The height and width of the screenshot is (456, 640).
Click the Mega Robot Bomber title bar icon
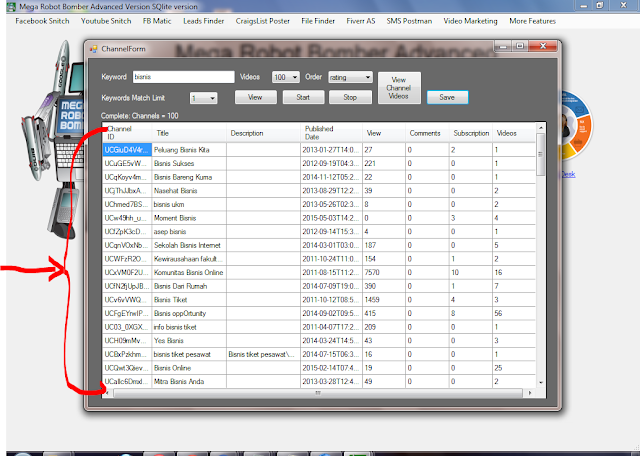pyautogui.click(x=11, y=7)
